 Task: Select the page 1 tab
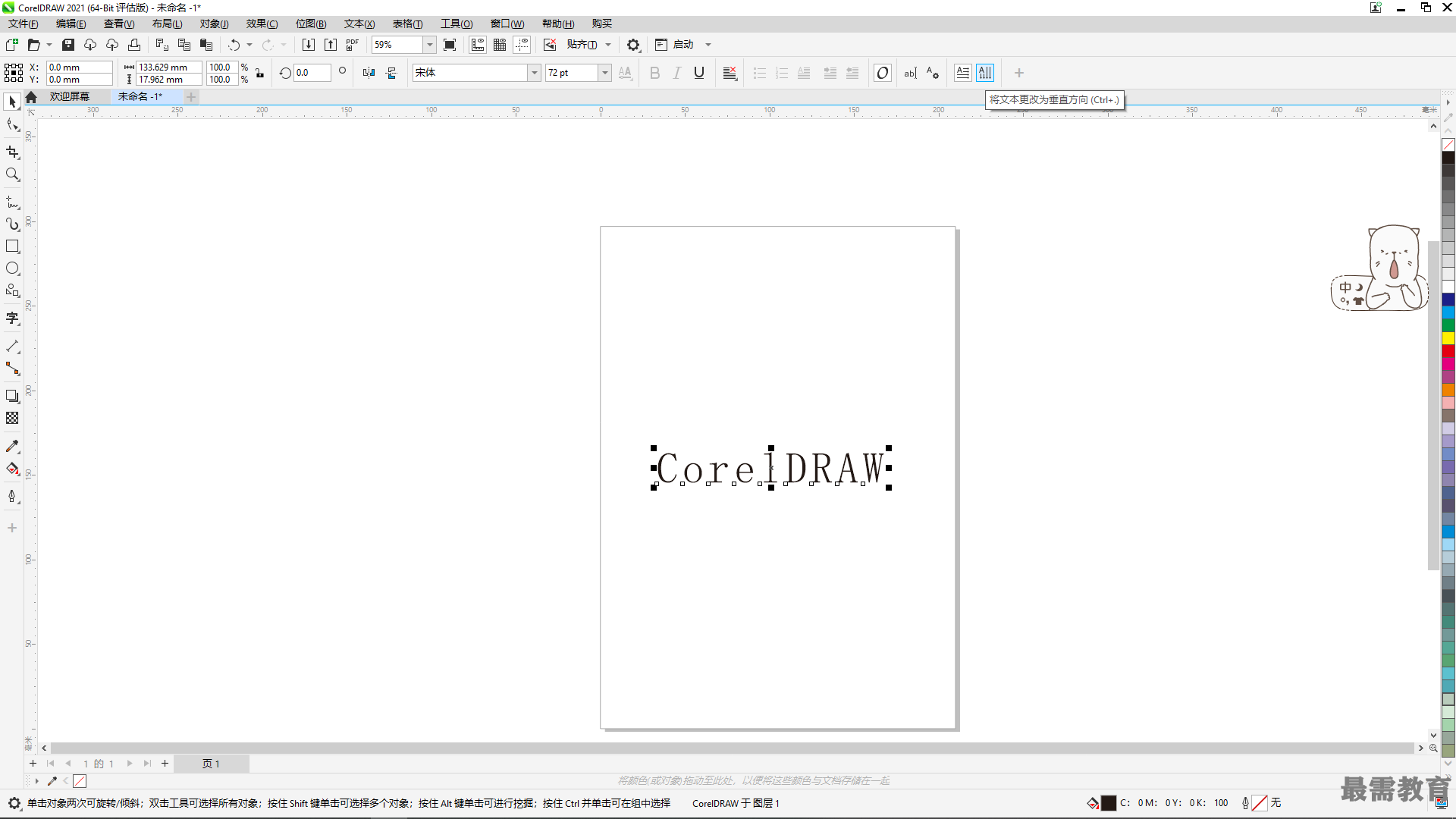pyautogui.click(x=211, y=764)
